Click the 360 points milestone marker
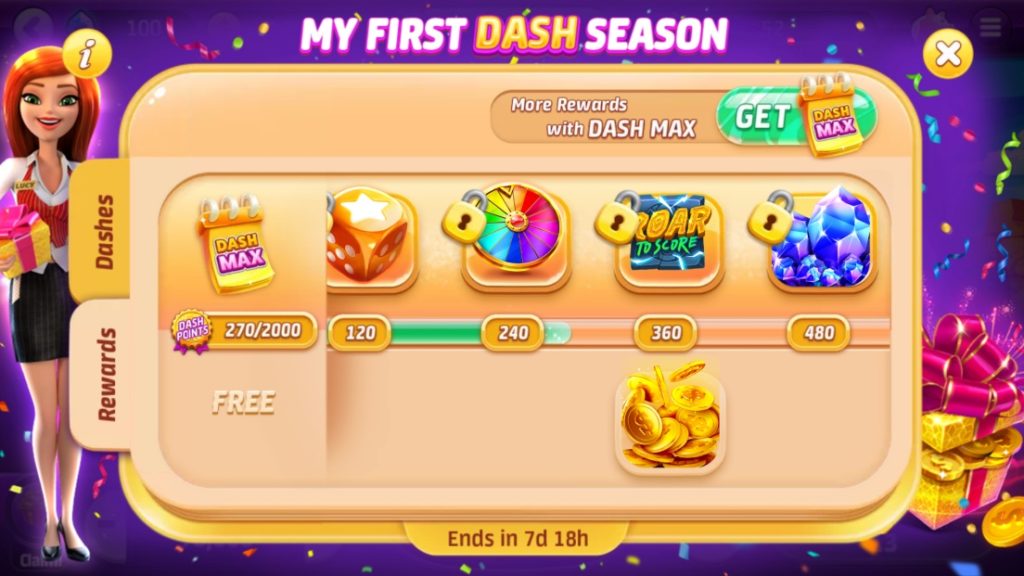 pos(665,332)
